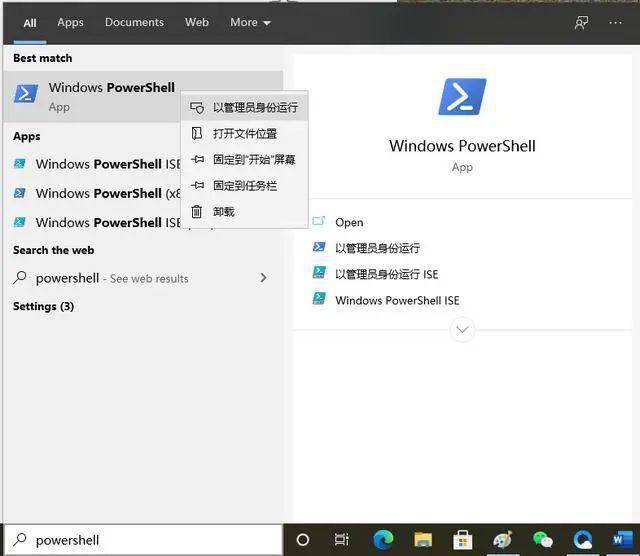Screen dimensions: 640x556
Task: Open File Explorer from the taskbar
Action: click(423, 540)
